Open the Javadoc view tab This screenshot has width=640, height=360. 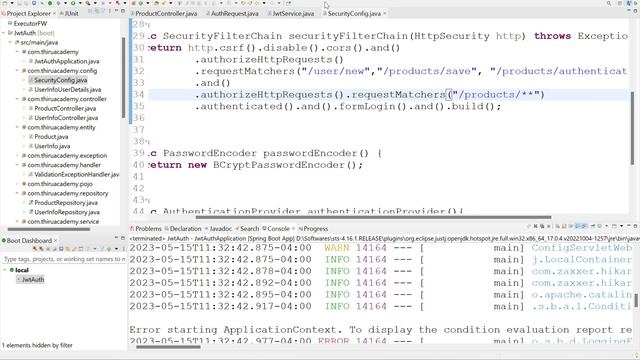click(218, 229)
